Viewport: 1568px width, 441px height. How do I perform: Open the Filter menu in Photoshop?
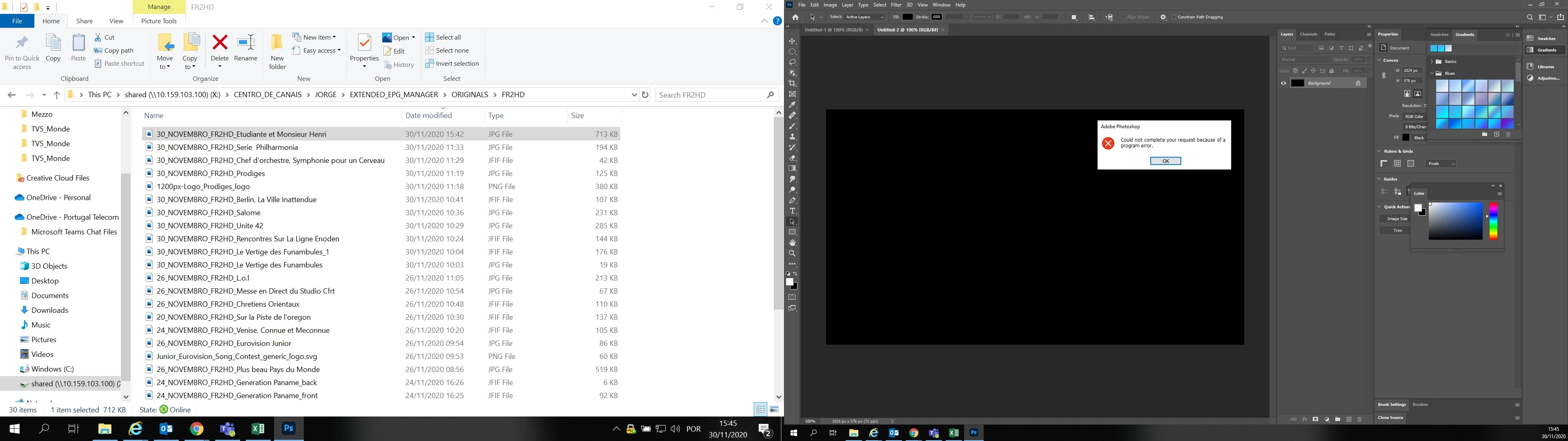point(896,5)
